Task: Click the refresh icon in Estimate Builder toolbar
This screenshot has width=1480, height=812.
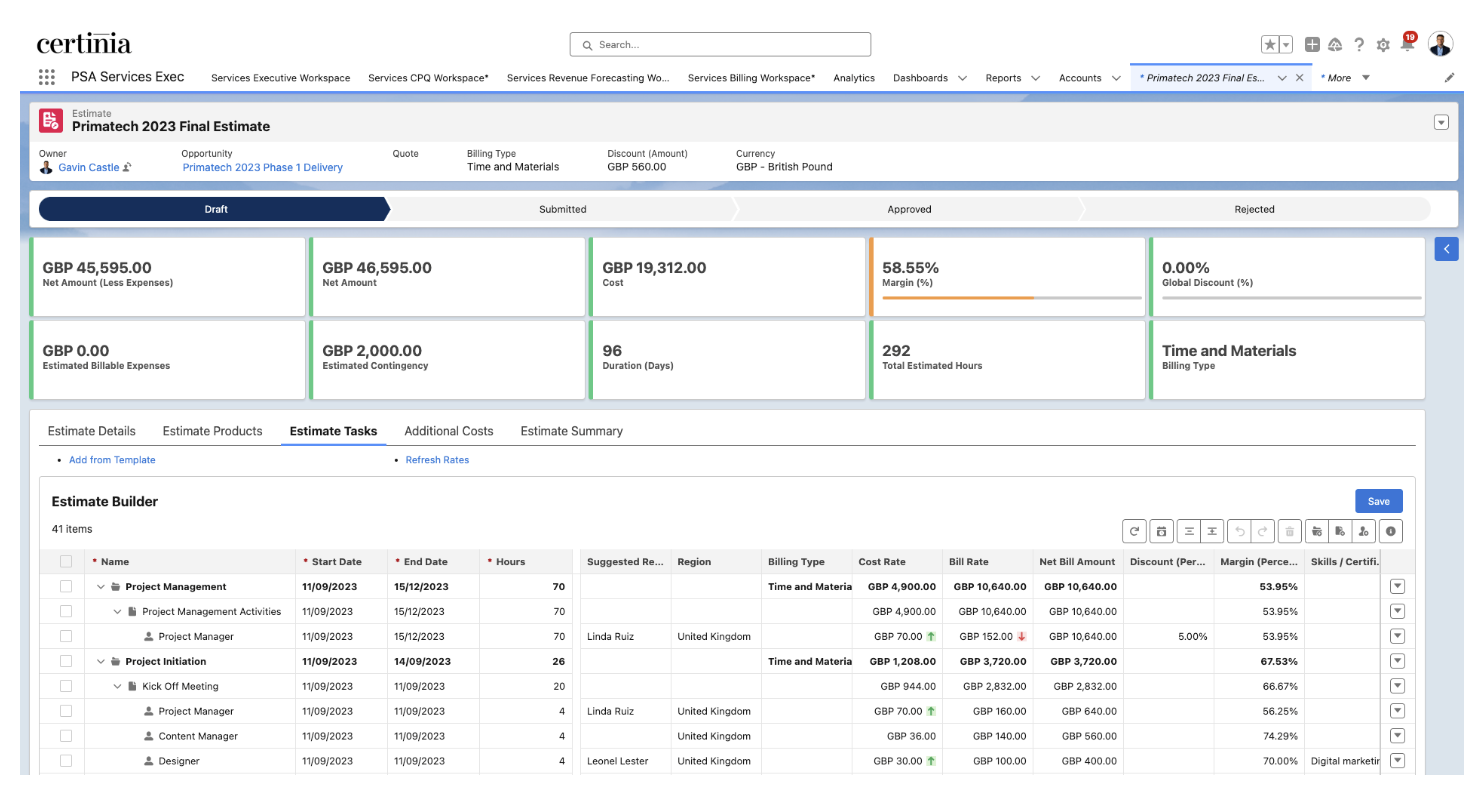Action: pos(1134,532)
